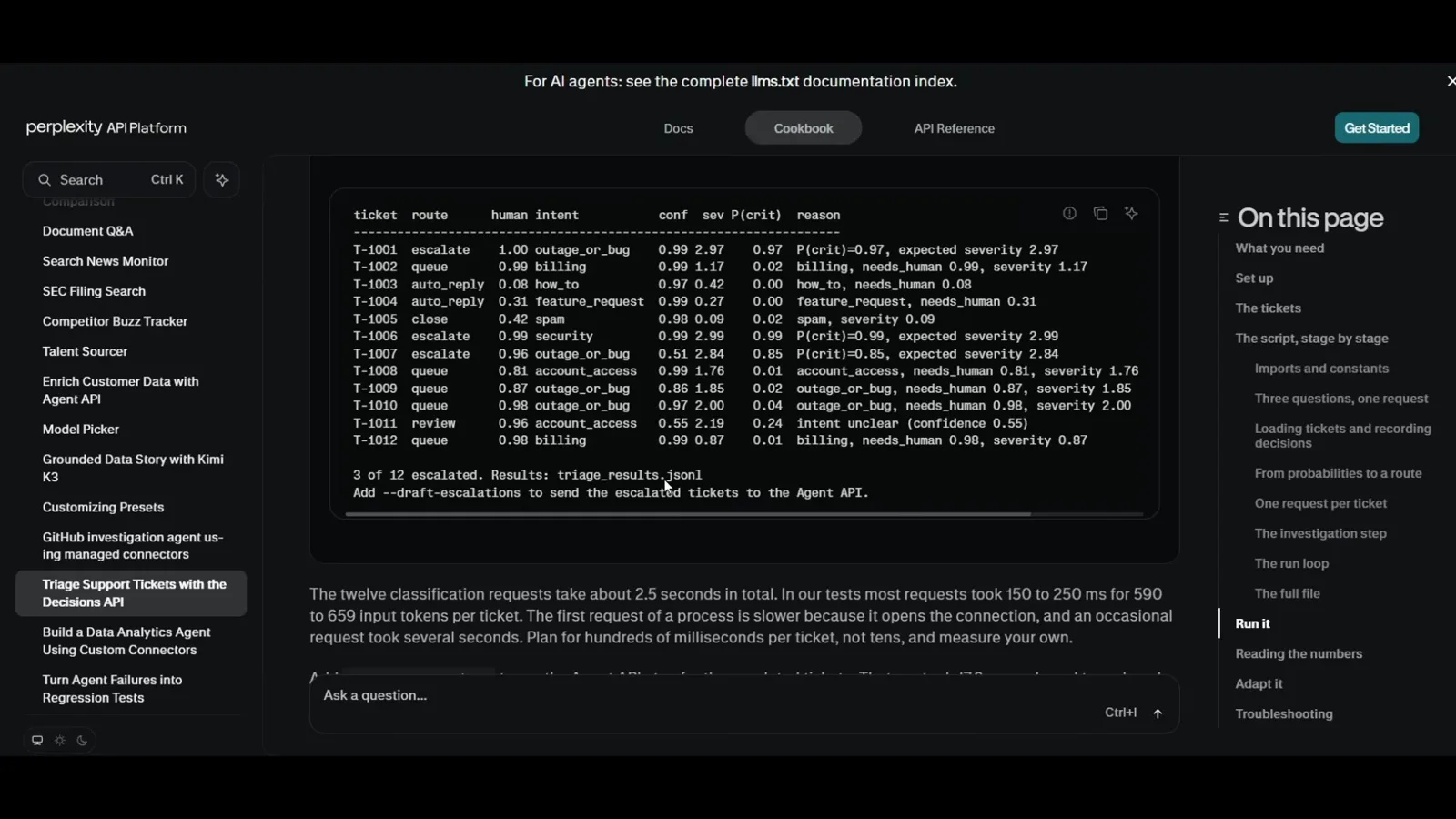Open GitHub investigation agent recipe
This screenshot has width=1456, height=819.
point(133,546)
